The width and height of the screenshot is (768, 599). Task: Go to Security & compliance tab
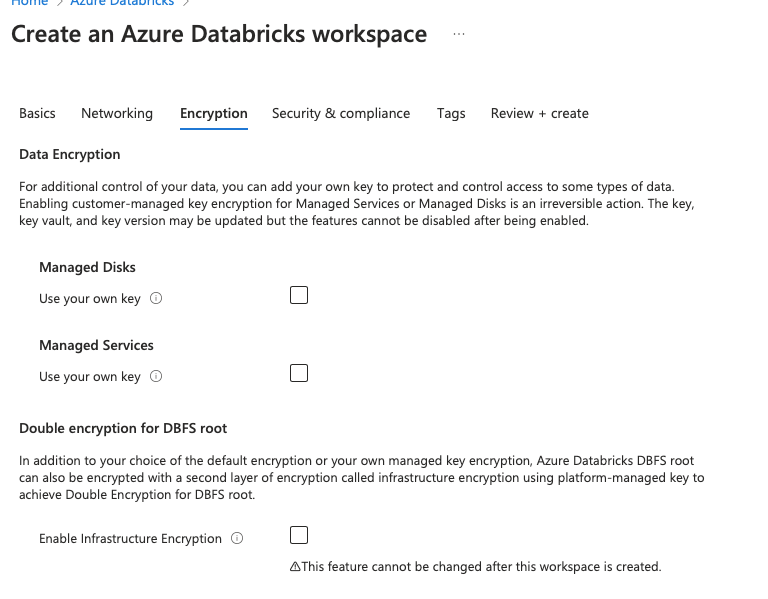[341, 113]
